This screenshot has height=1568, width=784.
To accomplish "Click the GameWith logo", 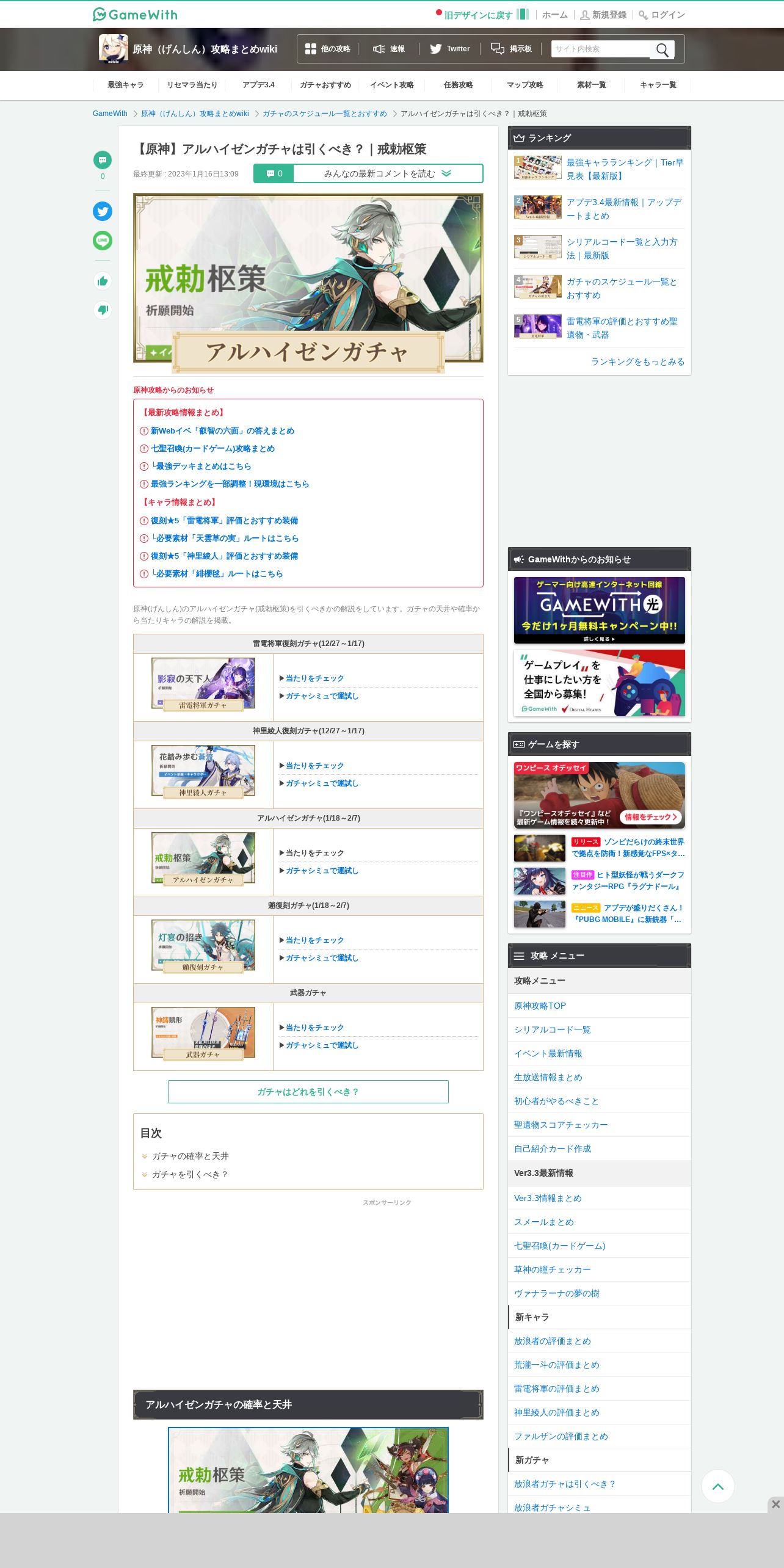I will [135, 15].
